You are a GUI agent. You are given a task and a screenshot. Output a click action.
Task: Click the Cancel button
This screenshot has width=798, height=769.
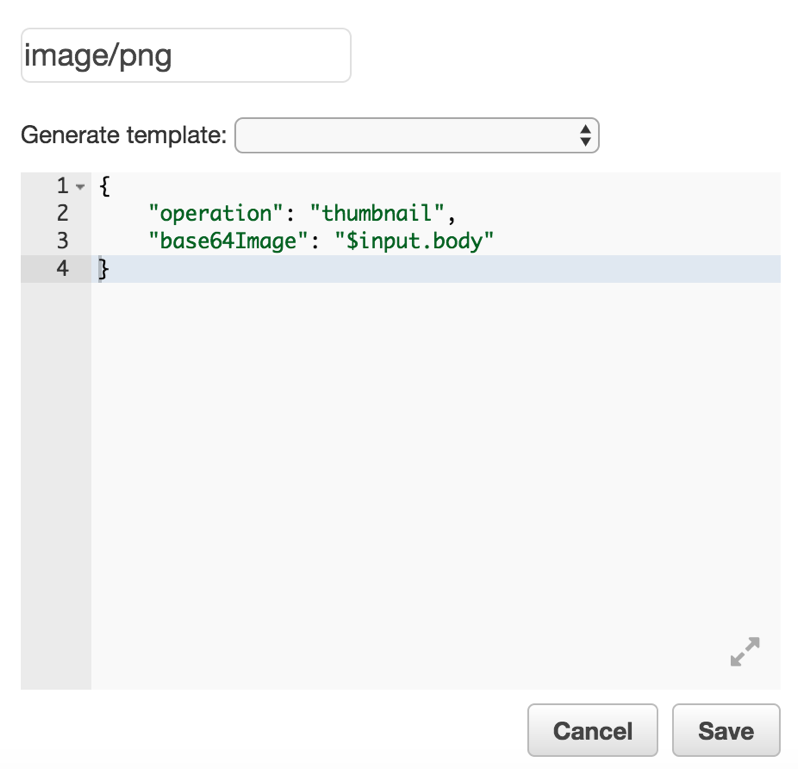592,730
